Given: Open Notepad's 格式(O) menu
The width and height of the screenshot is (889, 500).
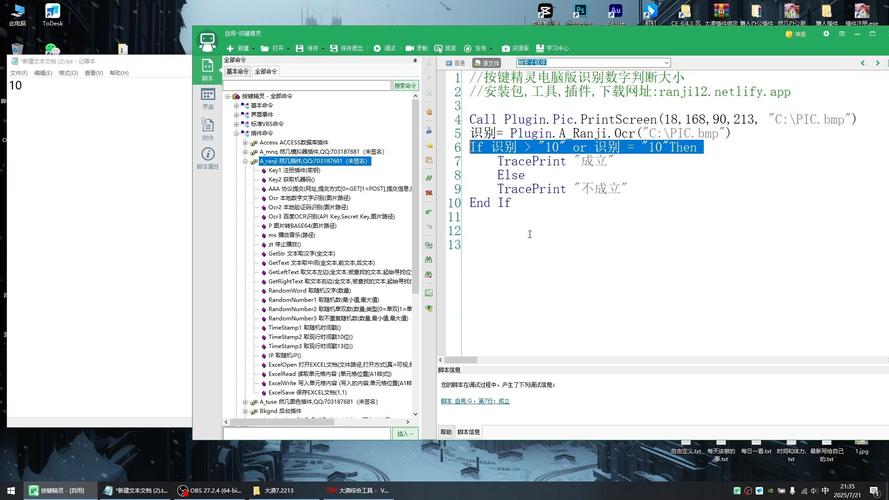Looking at the screenshot, I should [68, 73].
